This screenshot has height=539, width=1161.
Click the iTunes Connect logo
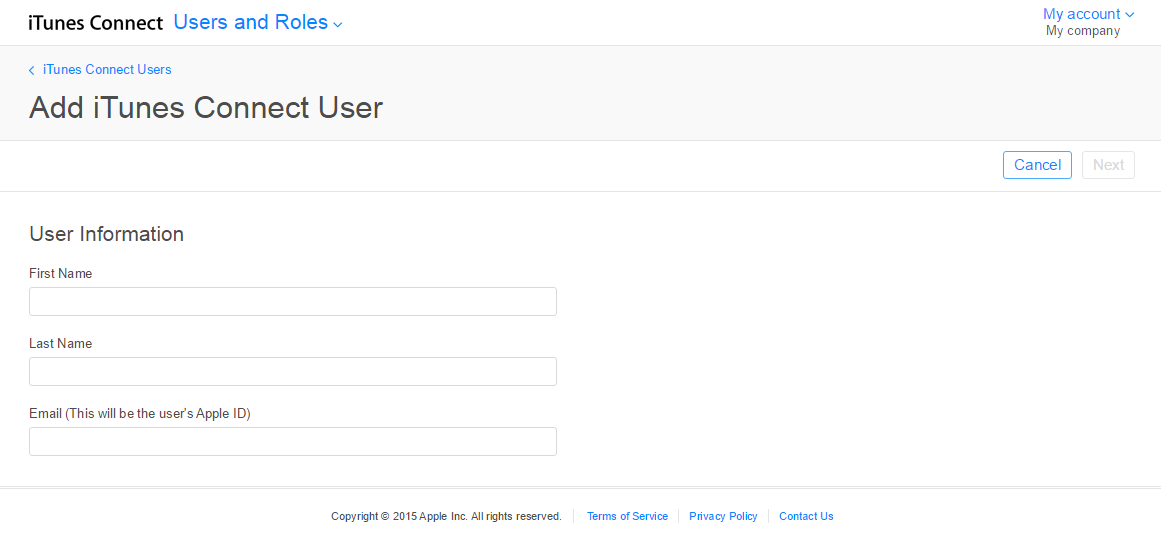coord(95,23)
